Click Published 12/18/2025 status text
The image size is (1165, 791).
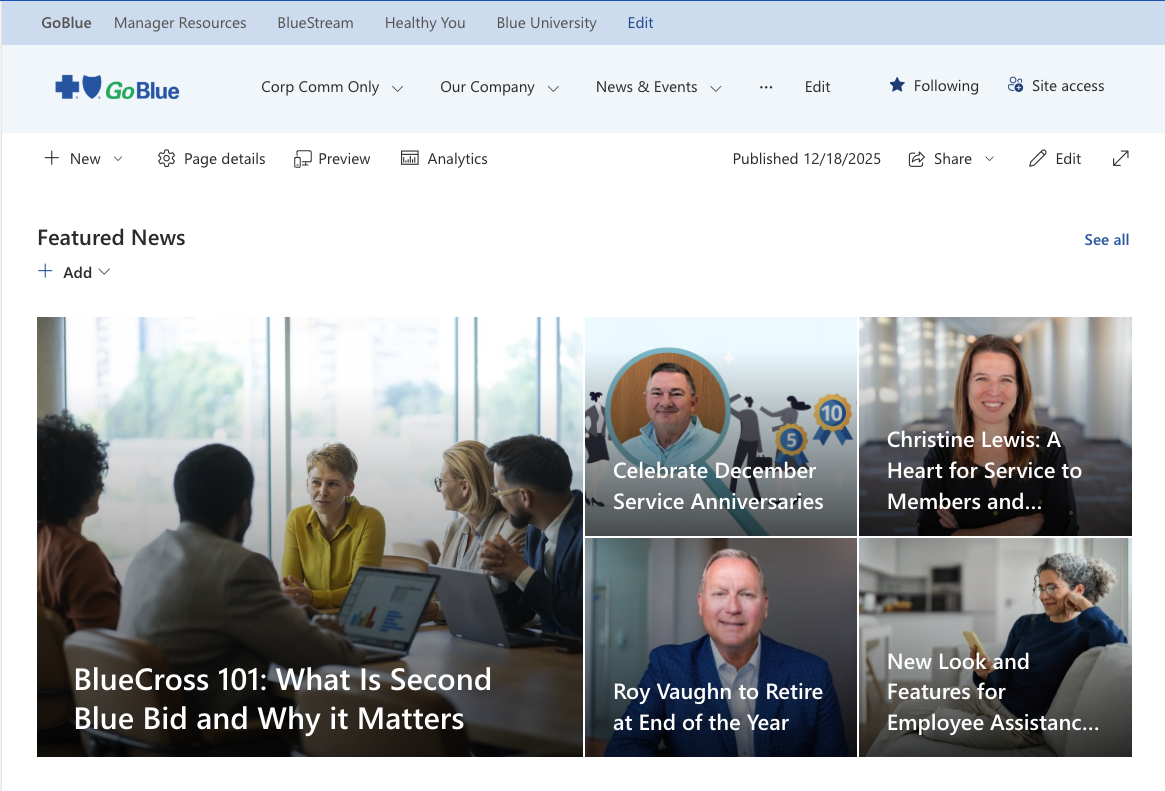tap(806, 159)
